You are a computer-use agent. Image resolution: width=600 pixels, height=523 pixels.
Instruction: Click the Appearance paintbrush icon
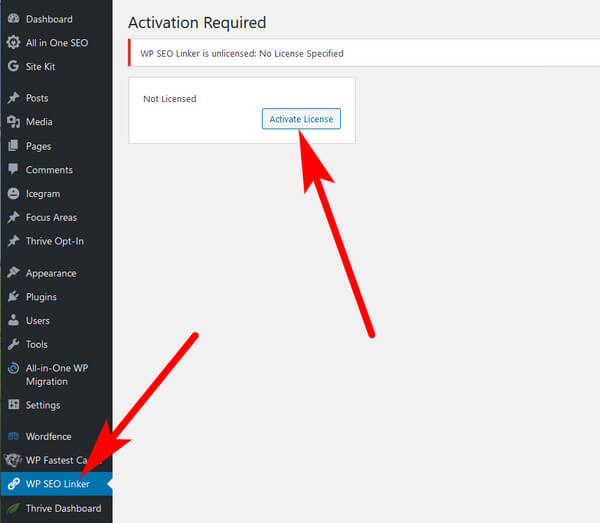coord(13,272)
